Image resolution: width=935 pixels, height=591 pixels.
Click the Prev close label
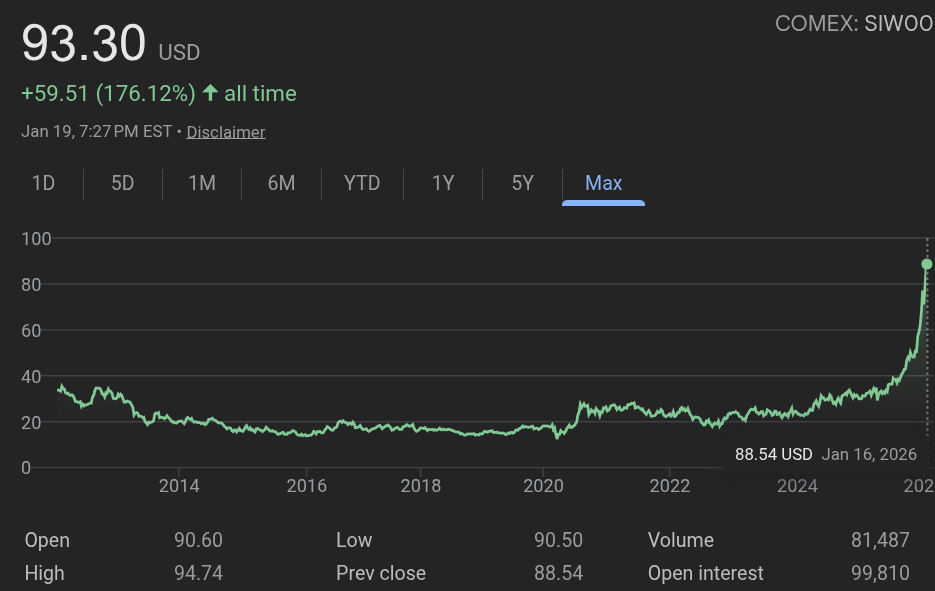point(380,573)
